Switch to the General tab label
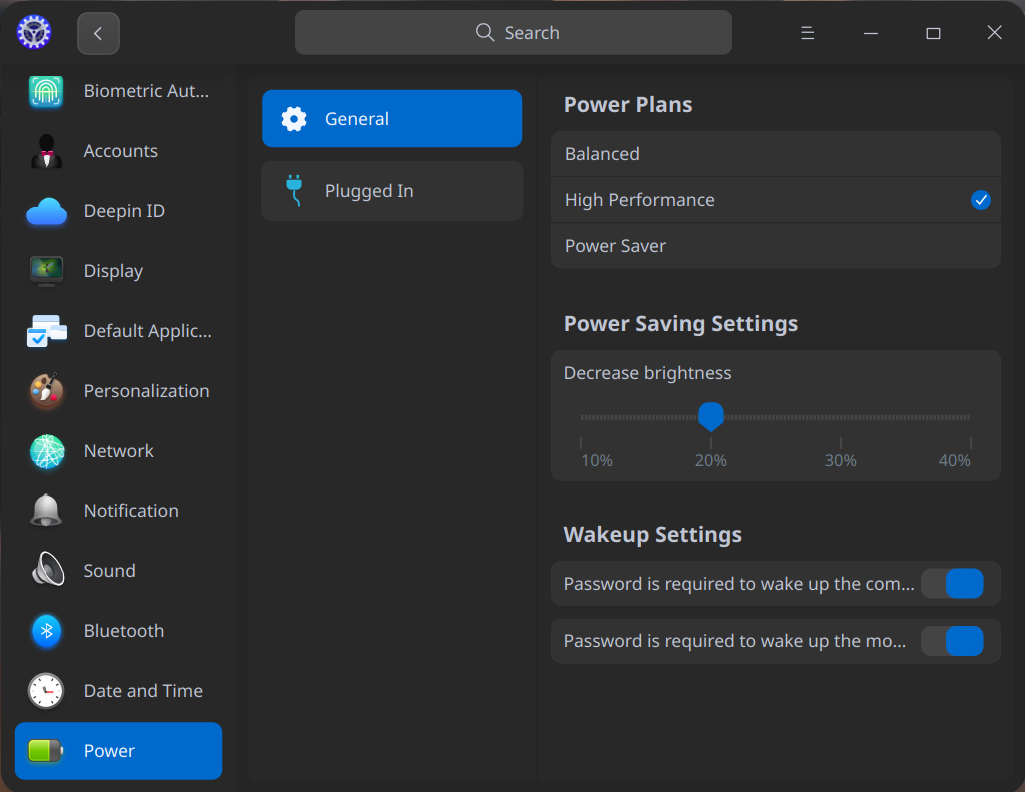Viewport: 1025px width, 792px height. (357, 119)
